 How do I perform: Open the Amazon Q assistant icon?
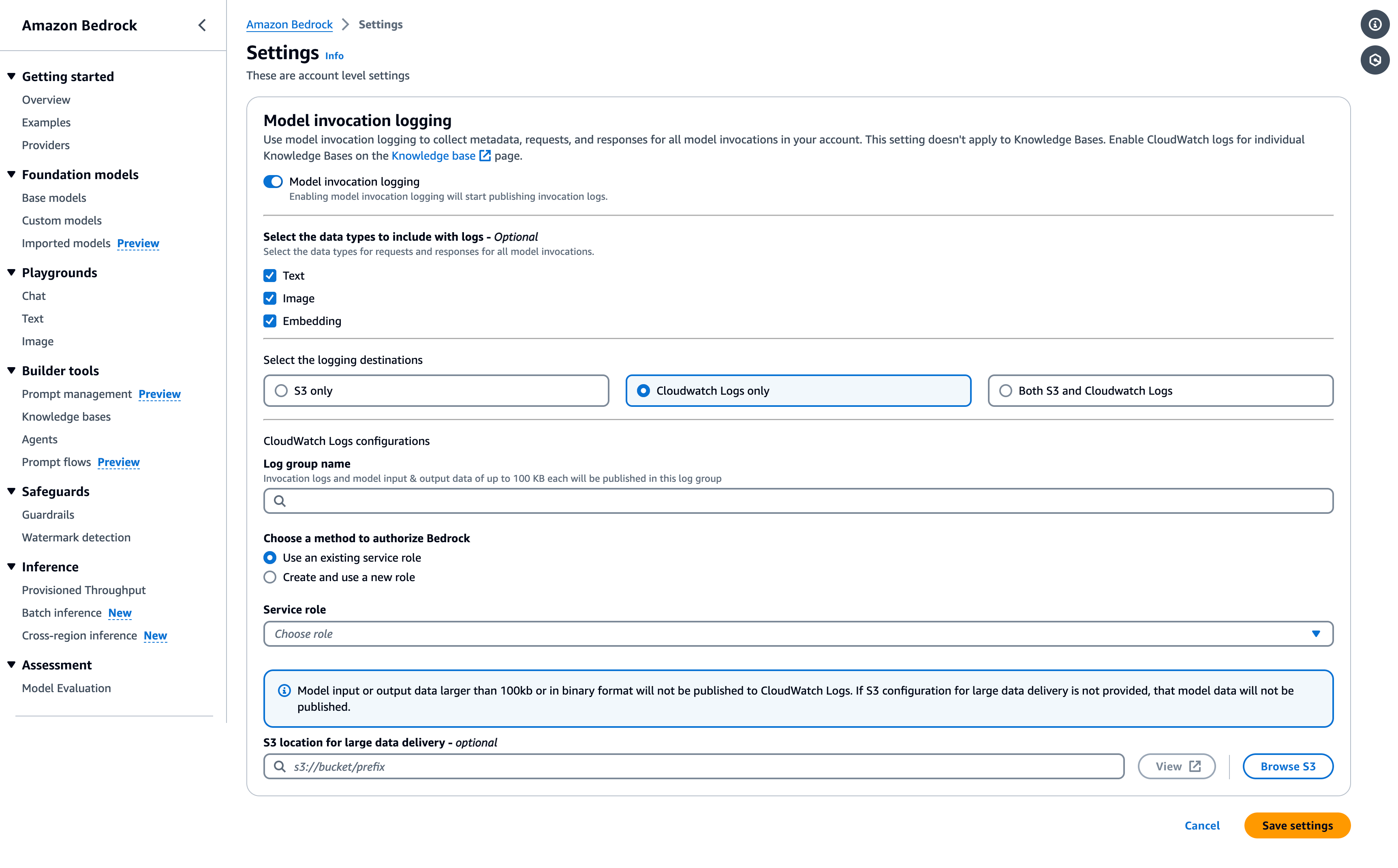tap(1375, 60)
